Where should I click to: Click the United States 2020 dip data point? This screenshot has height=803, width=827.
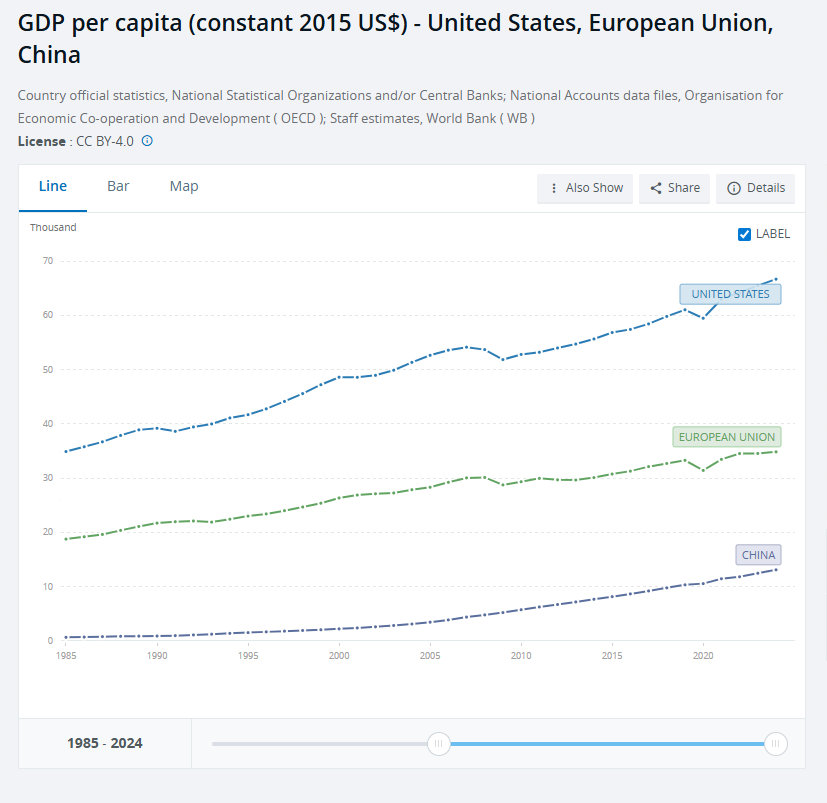pyautogui.click(x=703, y=318)
